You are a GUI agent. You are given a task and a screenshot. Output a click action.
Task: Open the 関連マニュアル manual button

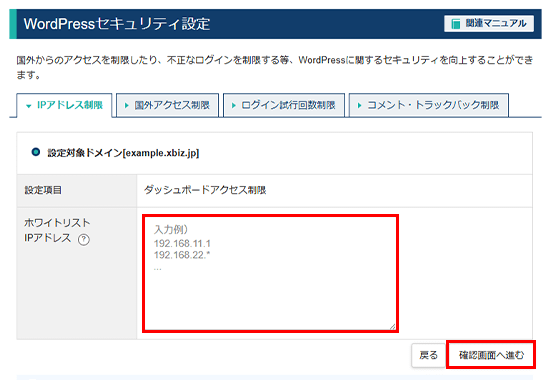tap(489, 24)
